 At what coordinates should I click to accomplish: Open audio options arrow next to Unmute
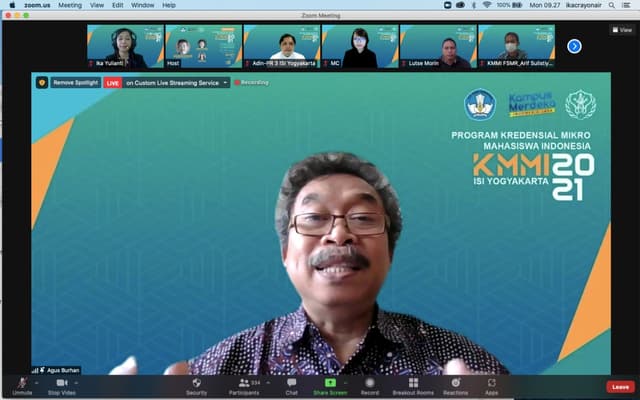tap(36, 383)
